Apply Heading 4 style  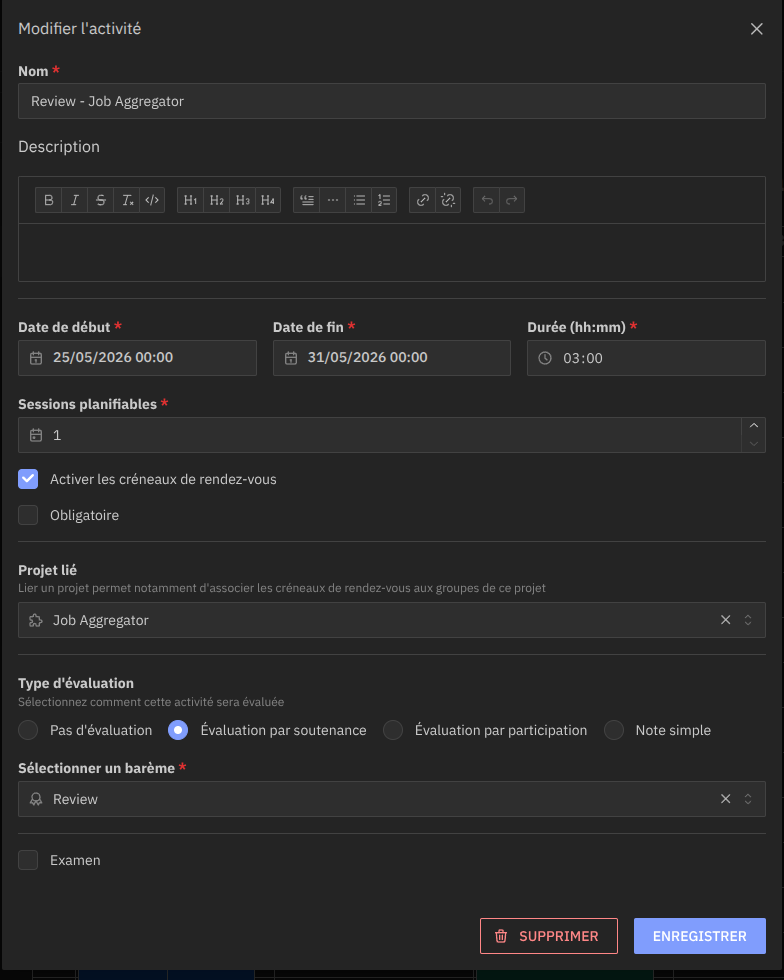[x=268, y=200]
